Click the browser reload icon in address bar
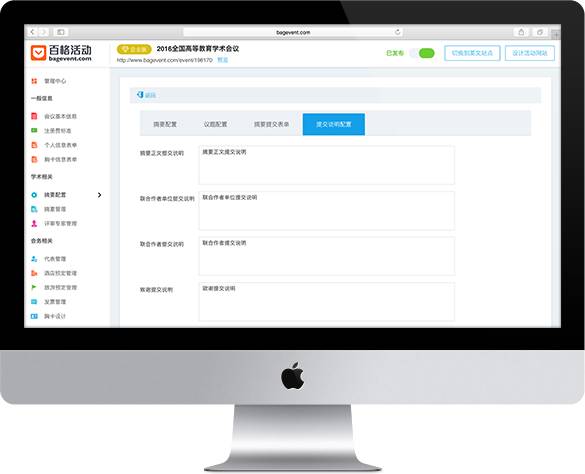The image size is (585, 474). pyautogui.click(x=397, y=32)
